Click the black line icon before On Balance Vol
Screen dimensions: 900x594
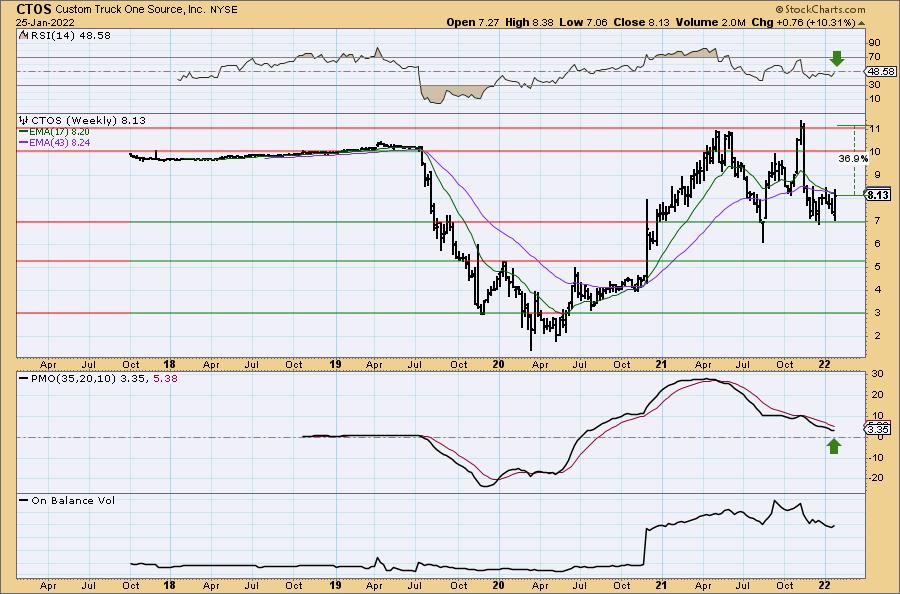click(x=24, y=500)
